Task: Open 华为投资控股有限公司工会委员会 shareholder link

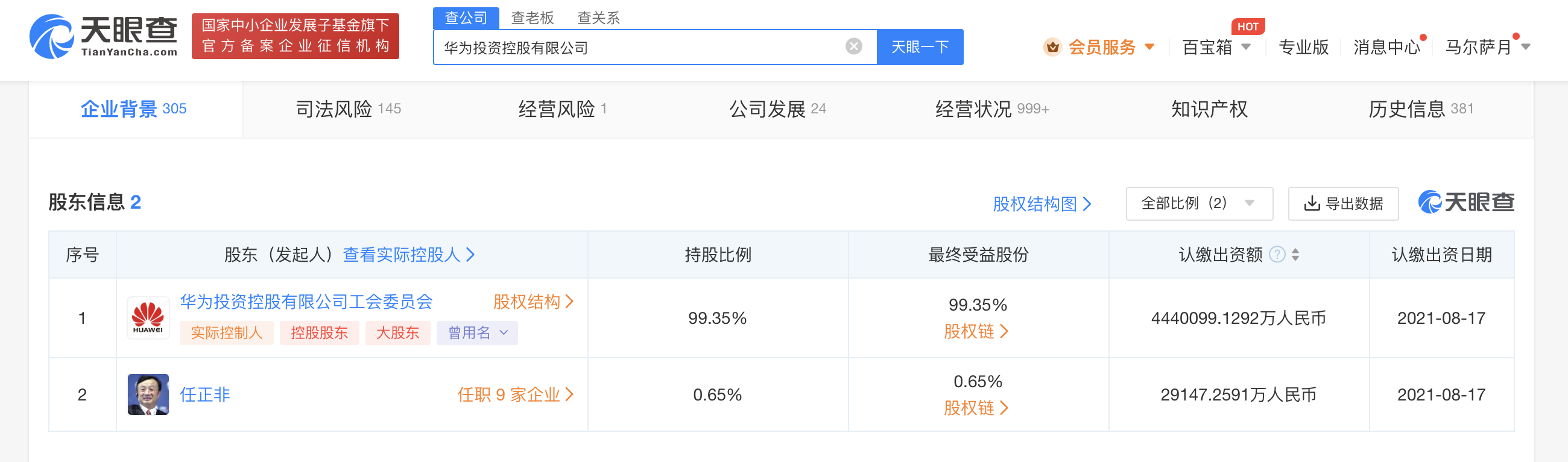Action: coord(306,302)
